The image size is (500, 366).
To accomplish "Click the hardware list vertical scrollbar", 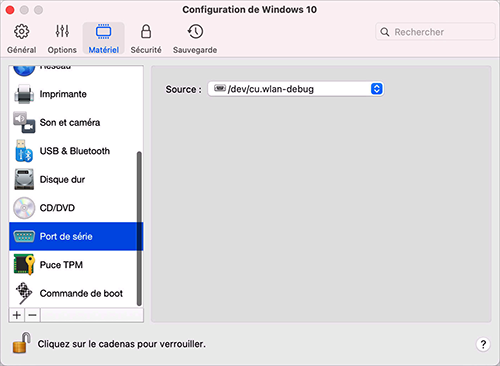I will pyautogui.click(x=139, y=229).
